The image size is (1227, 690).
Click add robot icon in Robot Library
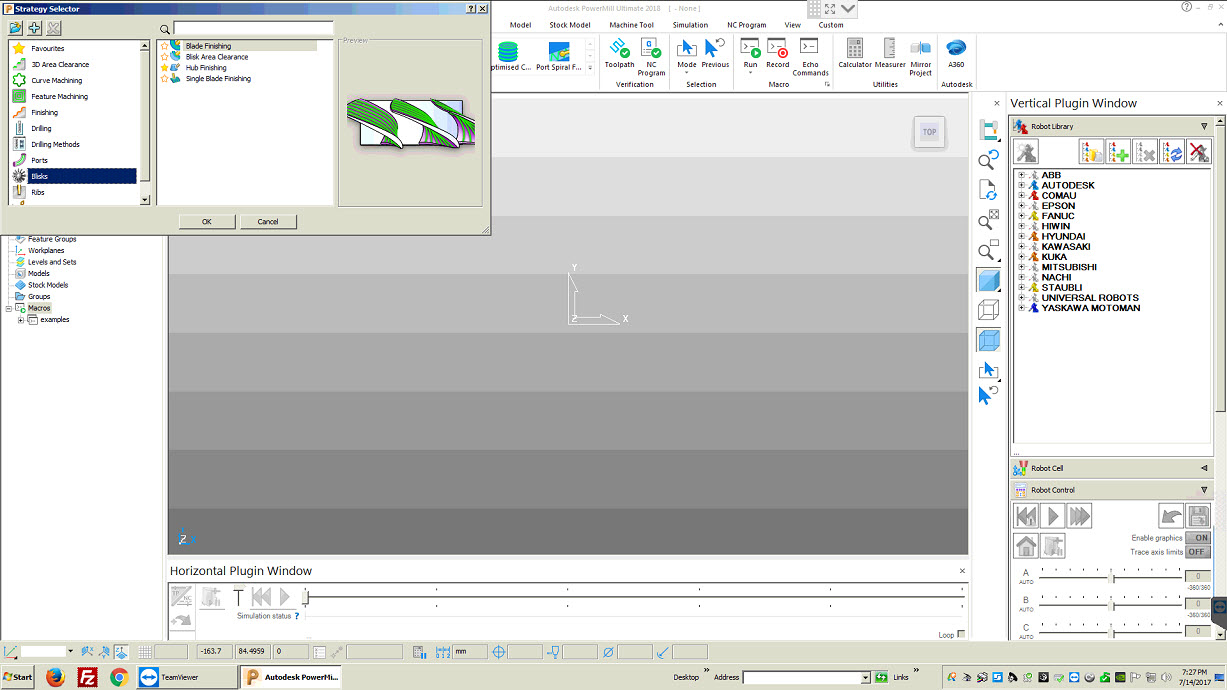(x=1118, y=152)
